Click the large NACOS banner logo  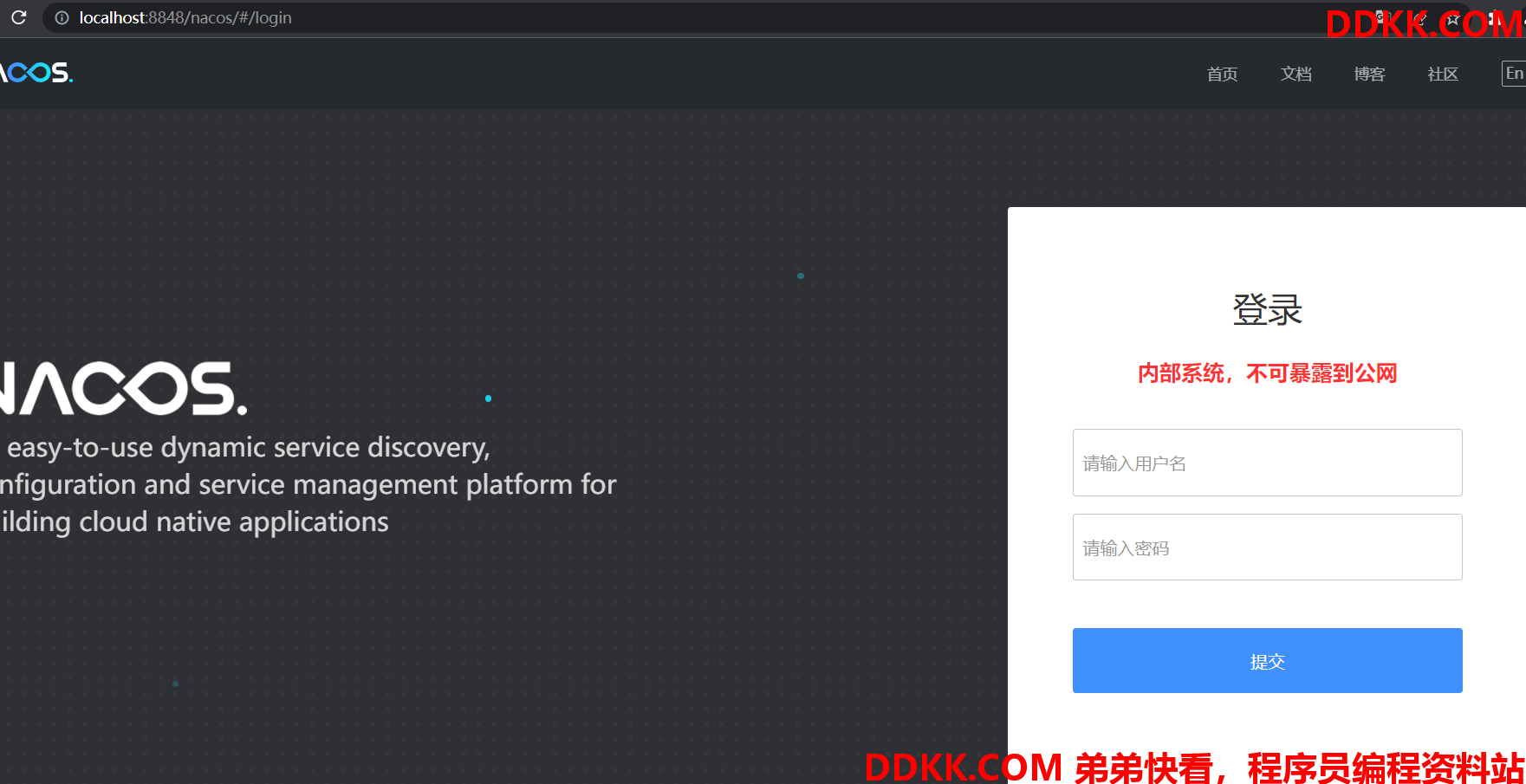[x=123, y=388]
